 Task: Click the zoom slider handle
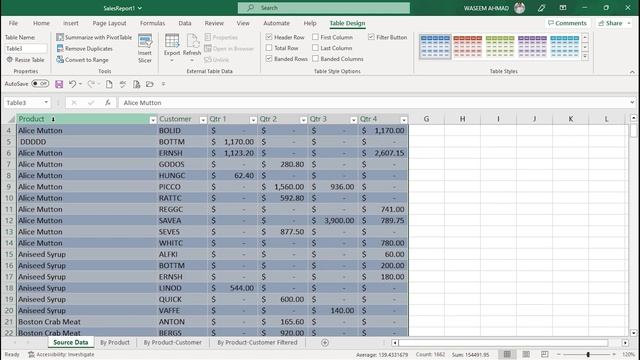pos(588,354)
